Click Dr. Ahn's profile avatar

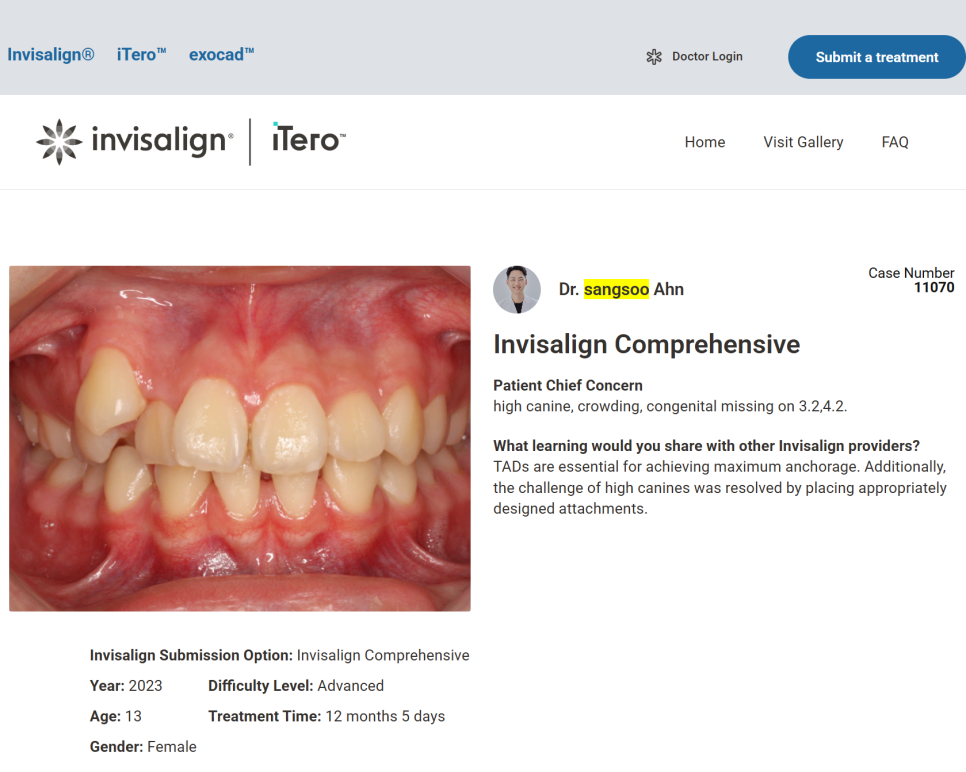click(x=517, y=290)
